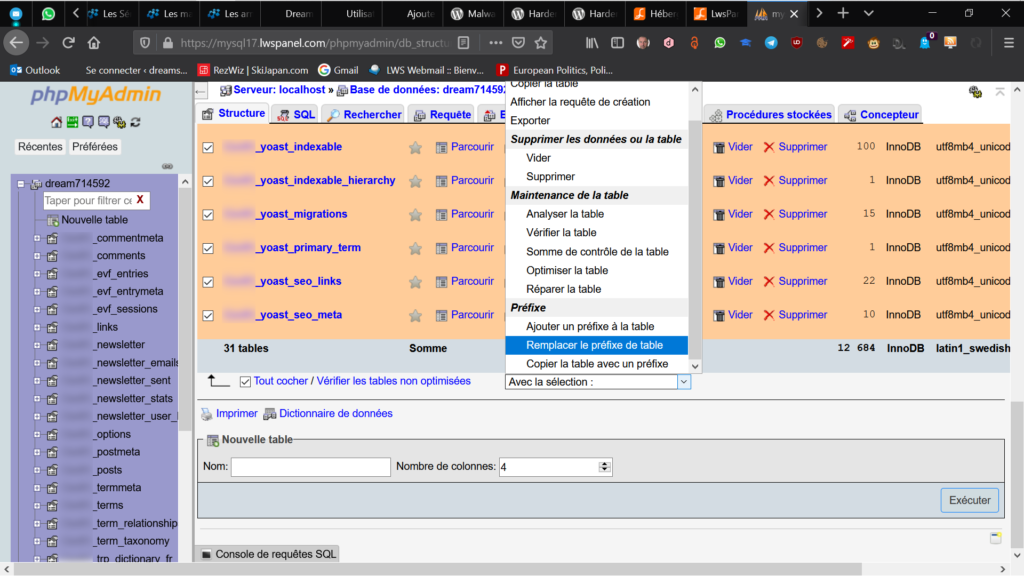Viewport: 1024px width, 576px height.
Task: Open 'Dictionnaire de données' link
Action: coord(336,413)
